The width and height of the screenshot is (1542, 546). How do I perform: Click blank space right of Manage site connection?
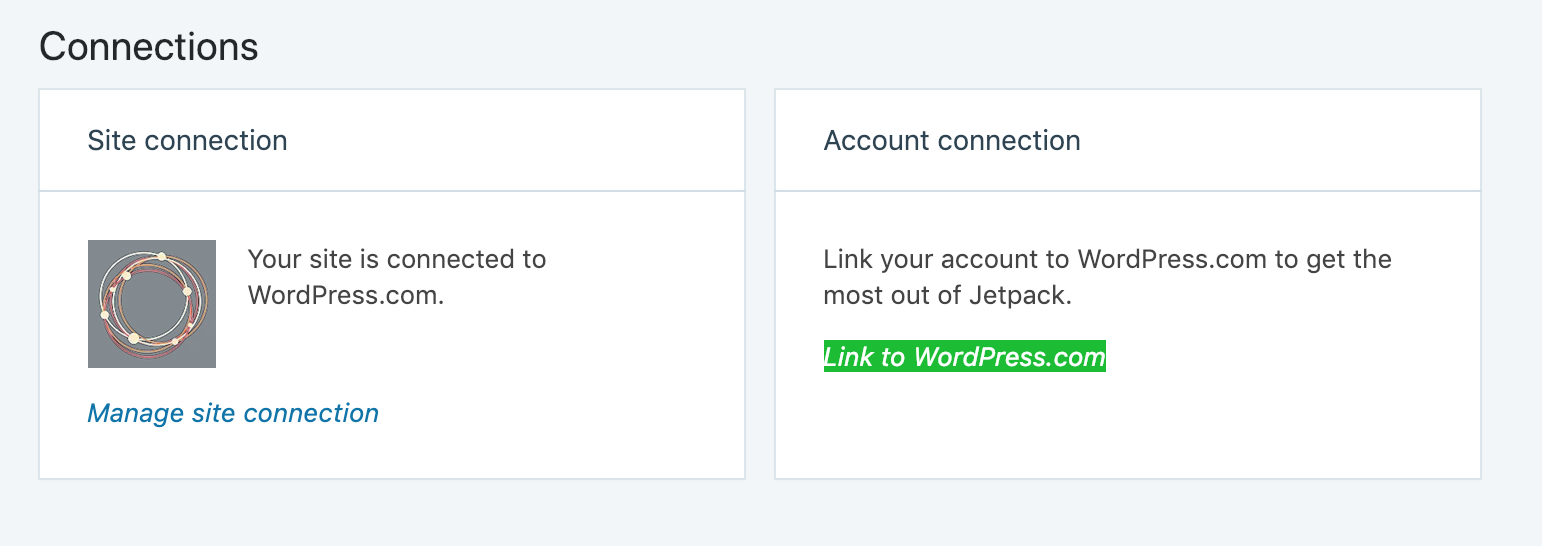point(560,413)
